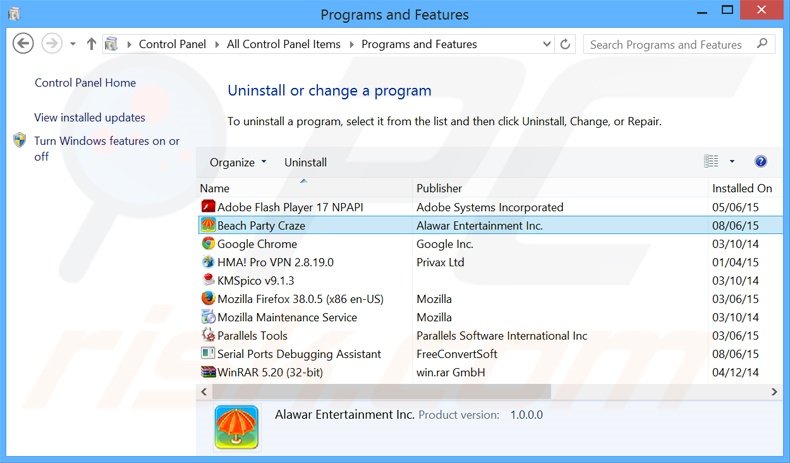This screenshot has height=463, width=790.
Task: Click the Control Panel address bar icon
Action: (111, 44)
